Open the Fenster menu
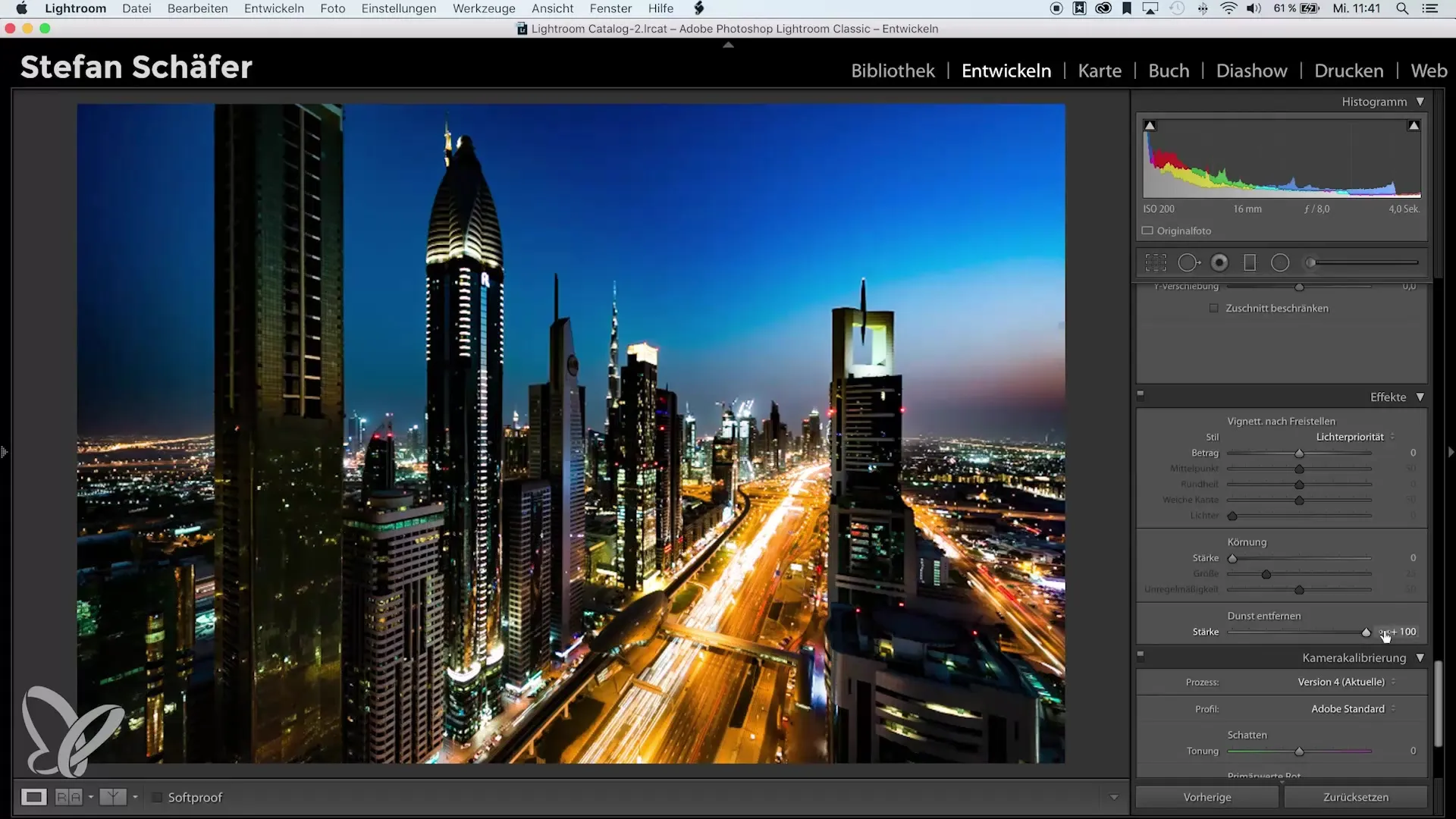 (610, 8)
